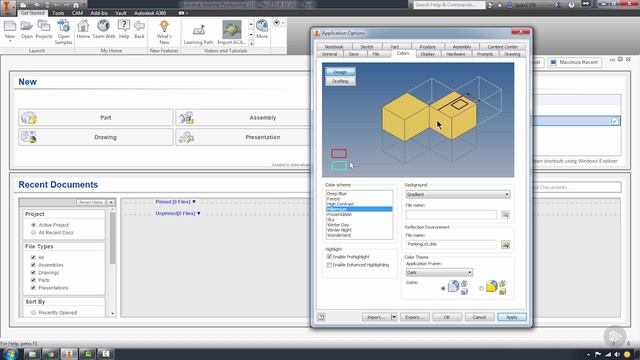Collapse the Recent Documents filter panel arrow

point(111,202)
